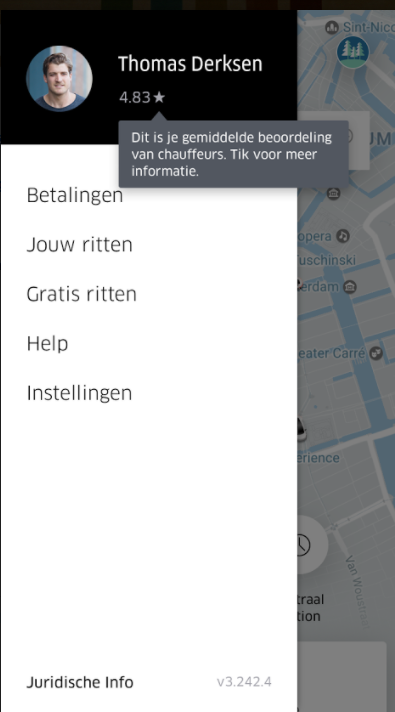This screenshot has width=395, height=712.
Task: Tap the Thomas Derksen name
Action: (x=190, y=64)
